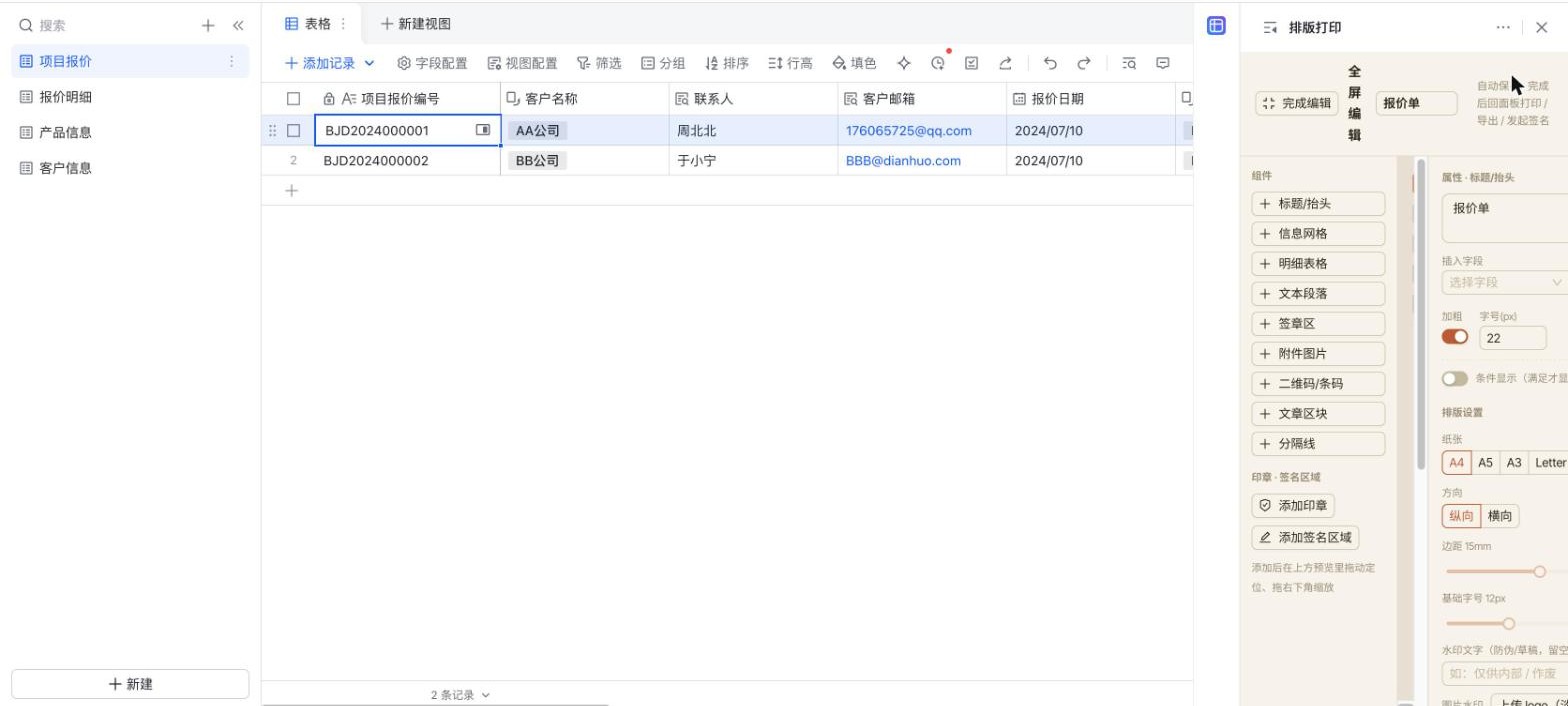Open the 产品信息 table in sidebar

130,132
